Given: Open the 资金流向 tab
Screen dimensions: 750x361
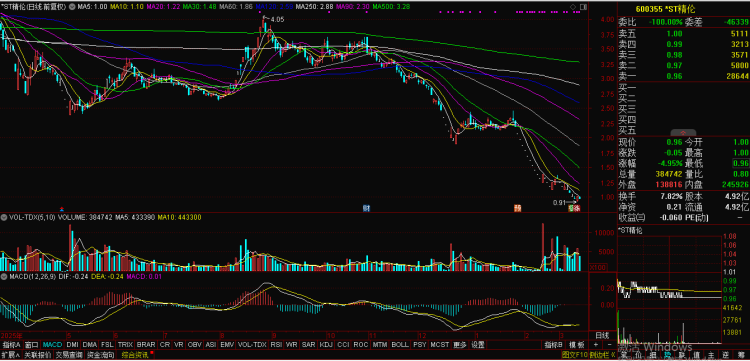Looking at the screenshot, I should pos(101,355).
